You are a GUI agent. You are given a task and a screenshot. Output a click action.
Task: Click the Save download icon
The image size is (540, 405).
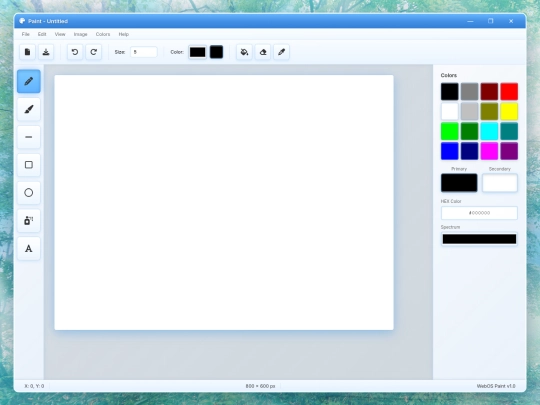pos(46,52)
